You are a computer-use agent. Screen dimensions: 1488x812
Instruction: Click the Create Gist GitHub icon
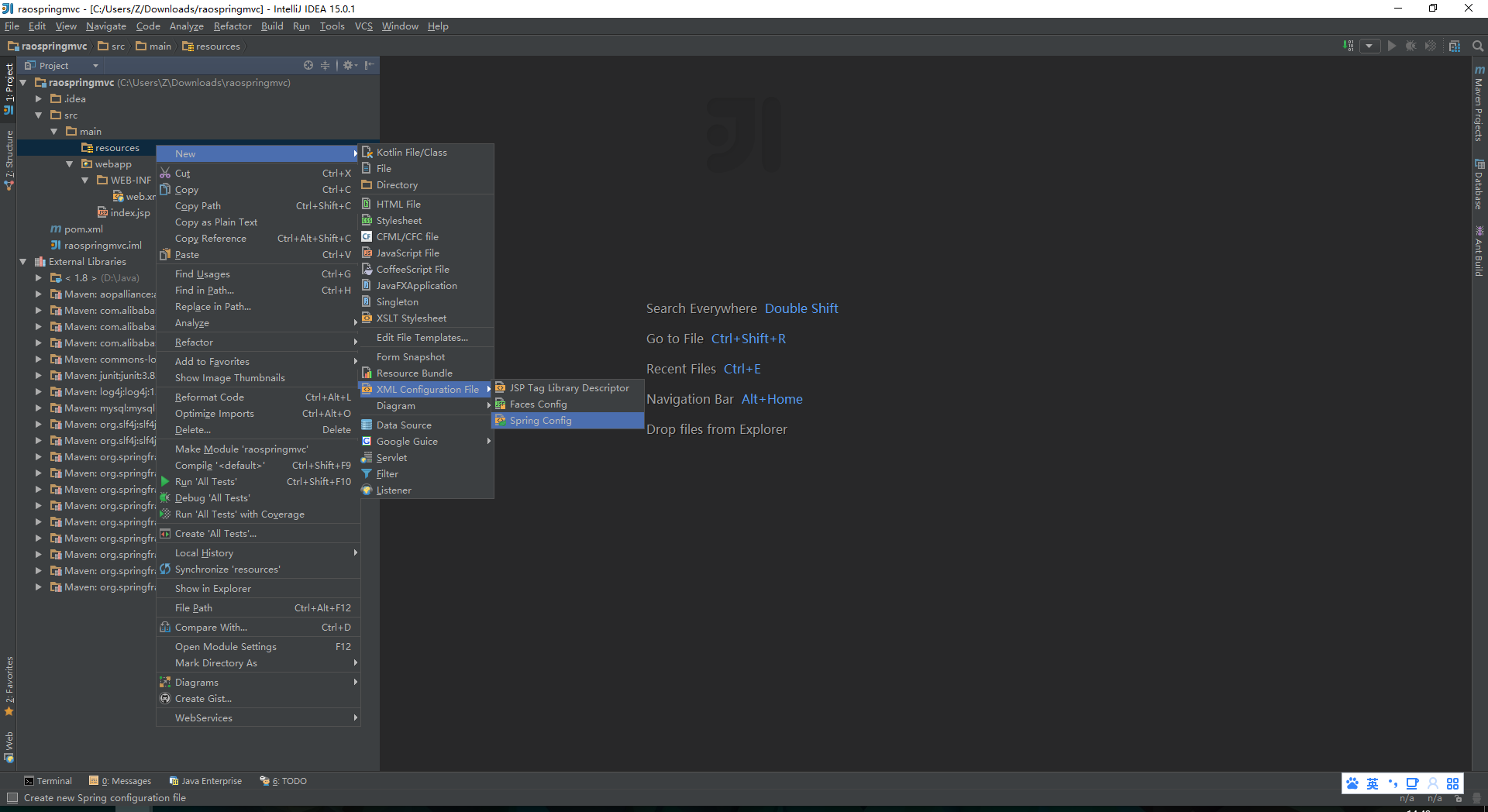[165, 699]
